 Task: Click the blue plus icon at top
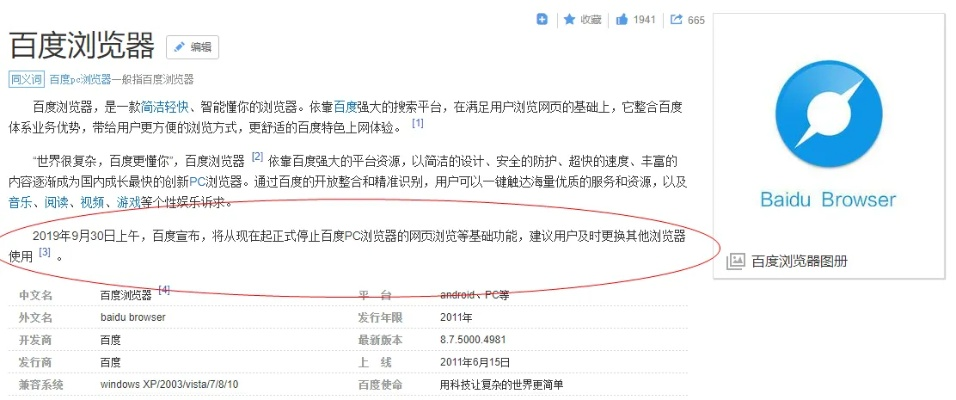click(542, 19)
